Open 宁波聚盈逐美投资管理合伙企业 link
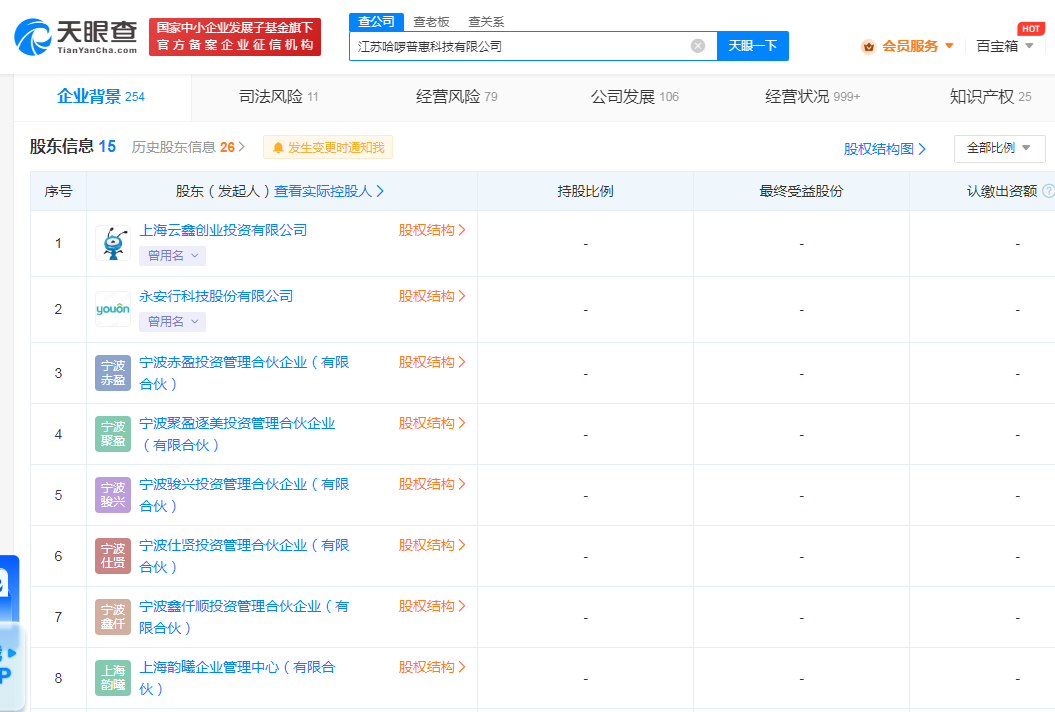The width and height of the screenshot is (1055, 712). pyautogui.click(x=237, y=434)
